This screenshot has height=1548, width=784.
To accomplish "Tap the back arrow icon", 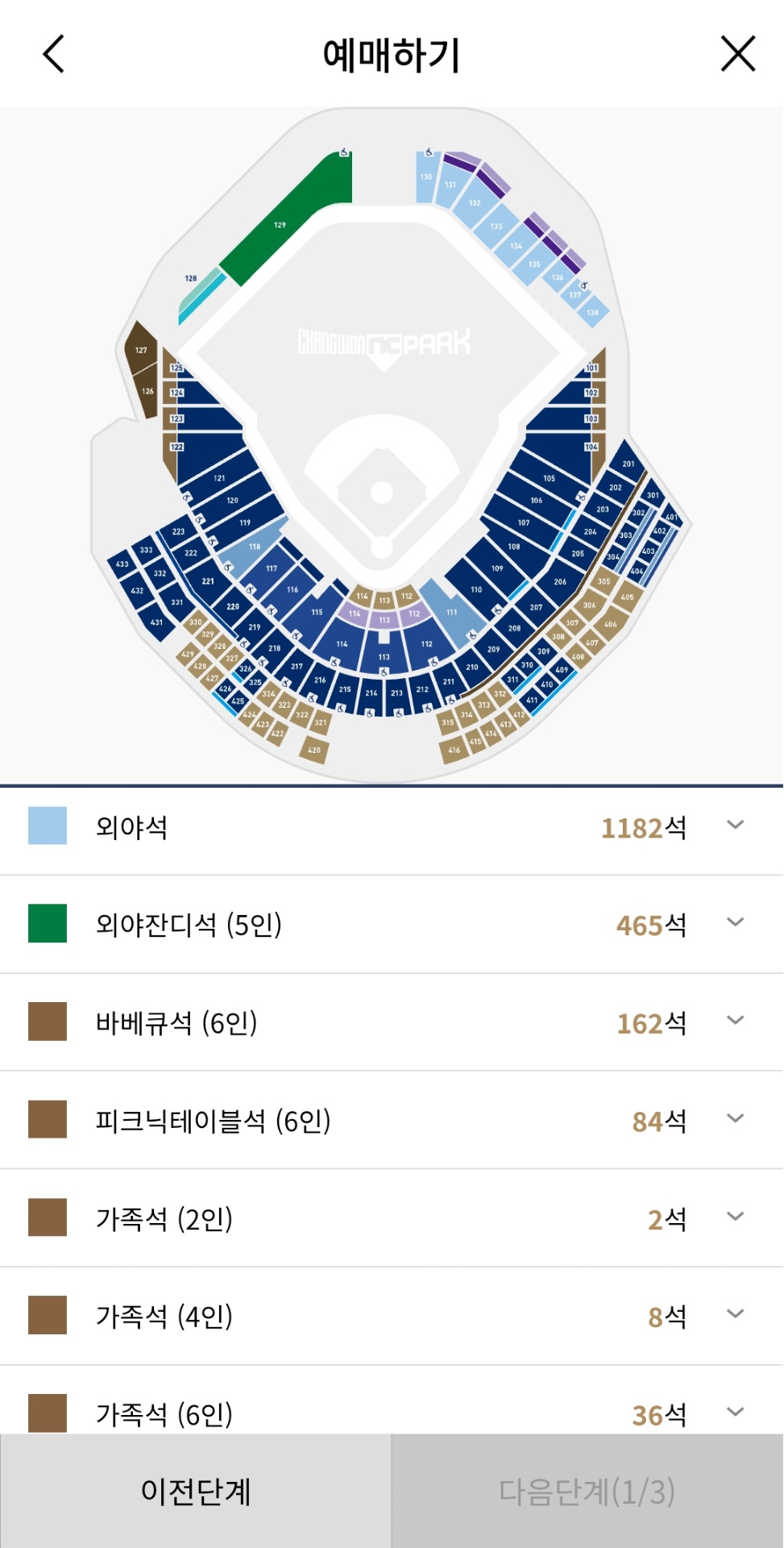I will click(53, 54).
